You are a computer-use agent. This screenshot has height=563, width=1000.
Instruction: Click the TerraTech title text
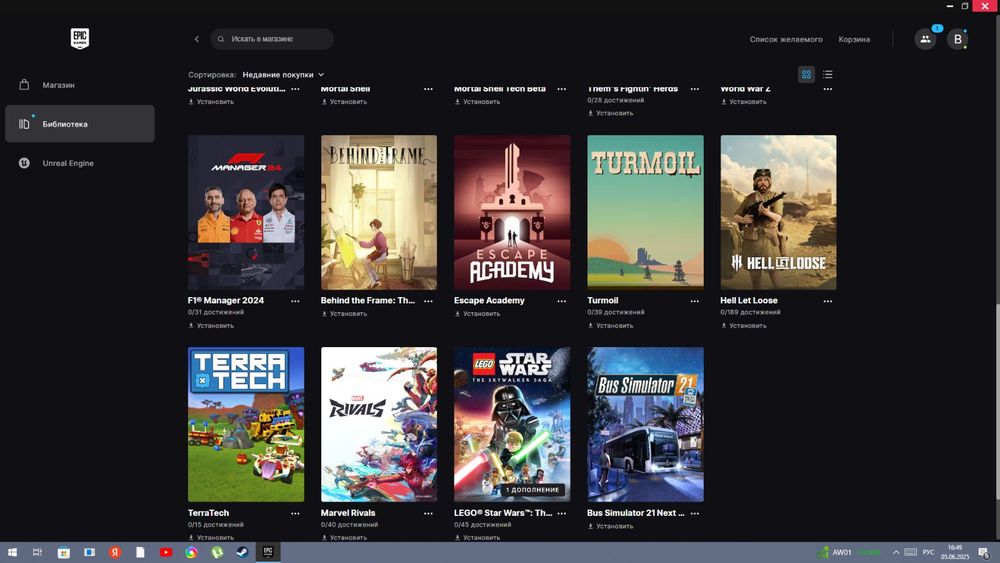209,513
